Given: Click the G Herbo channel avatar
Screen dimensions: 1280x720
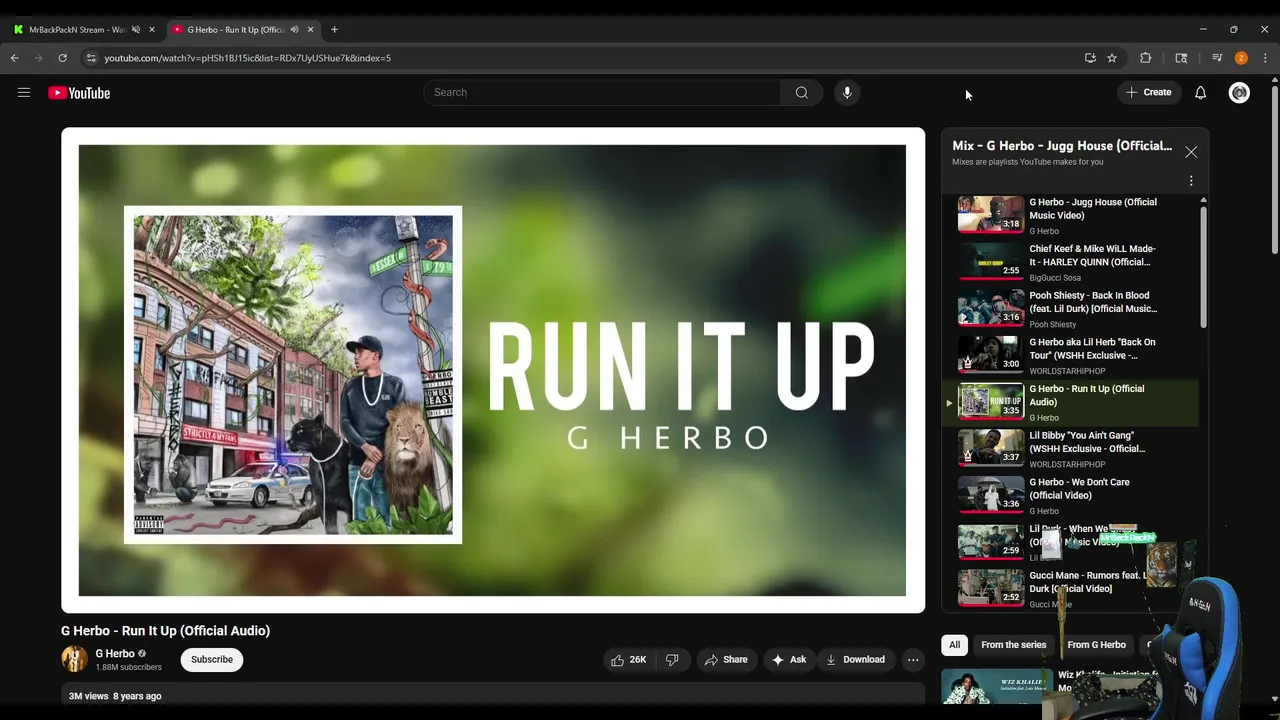Looking at the screenshot, I should [74, 659].
